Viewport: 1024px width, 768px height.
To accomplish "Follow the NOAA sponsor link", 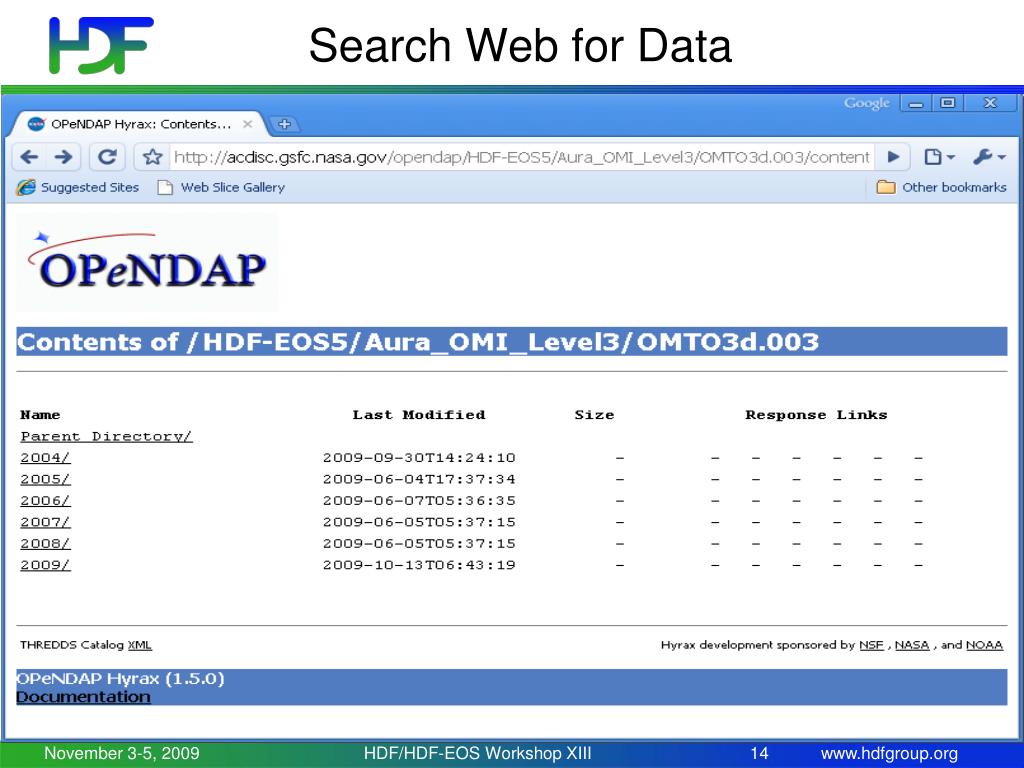I will coord(984,645).
